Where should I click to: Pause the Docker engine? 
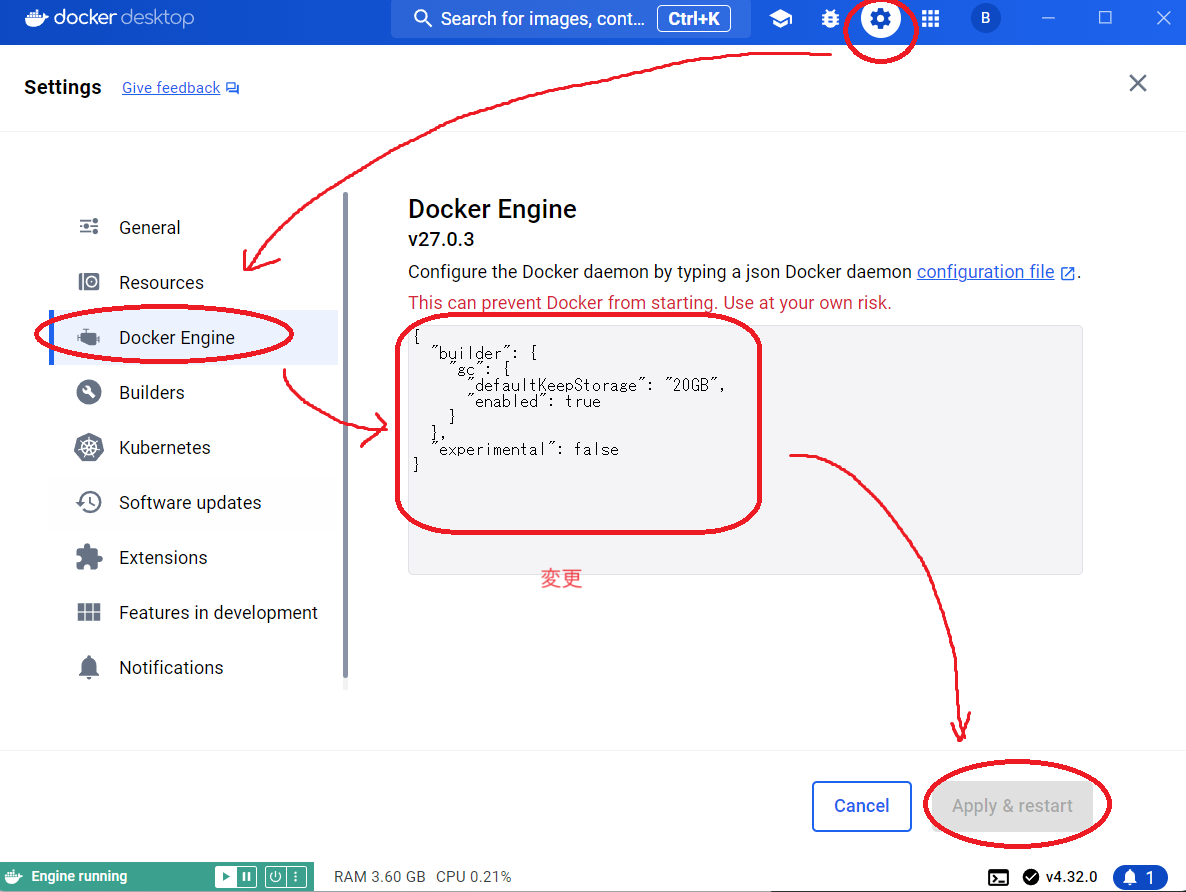[x=247, y=876]
